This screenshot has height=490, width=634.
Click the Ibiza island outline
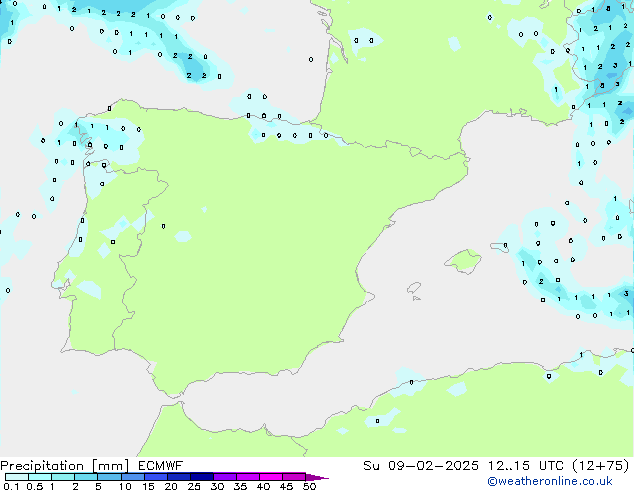tap(414, 288)
